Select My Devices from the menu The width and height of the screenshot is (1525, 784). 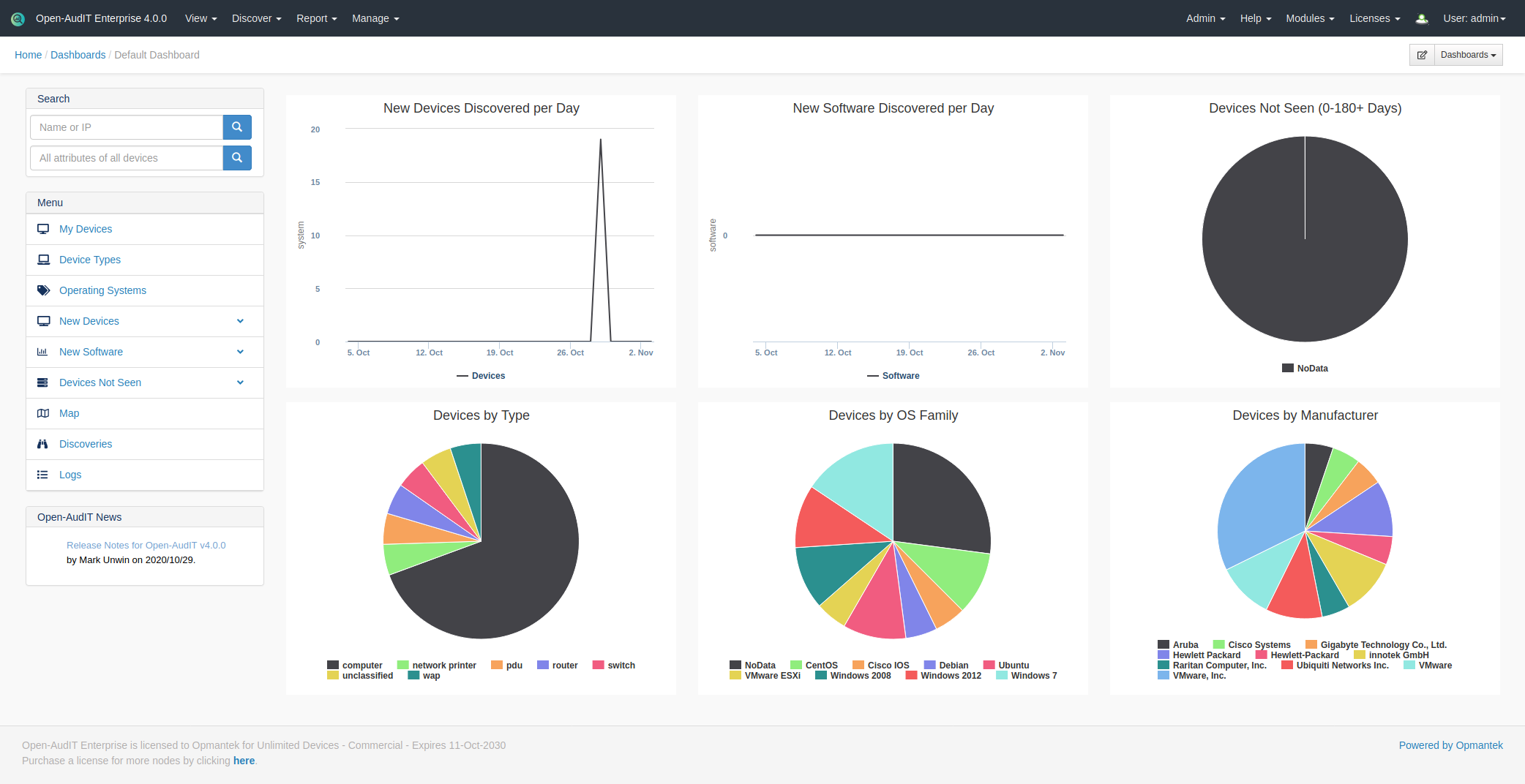[x=86, y=229]
